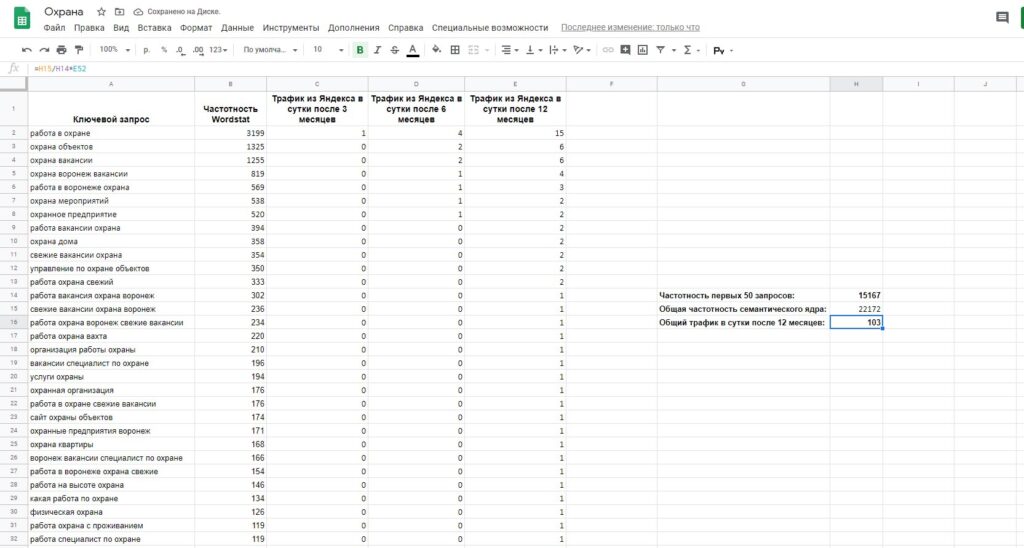
Task: Open the zoom 100% dropdown
Action: (112, 49)
